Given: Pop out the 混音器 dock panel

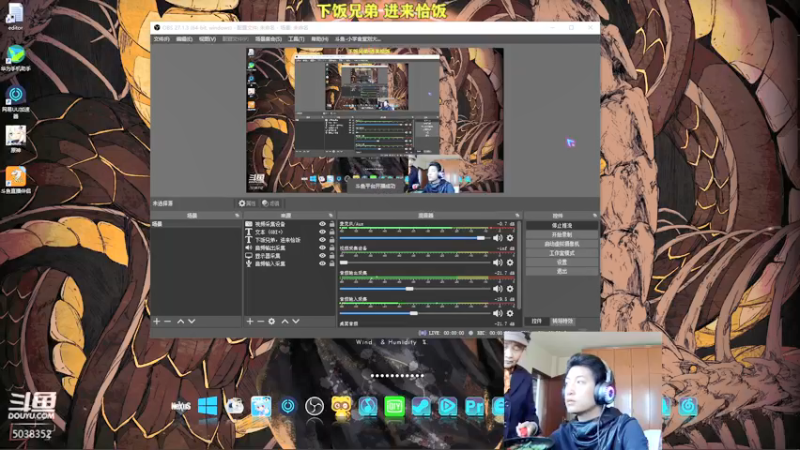Looking at the screenshot, I should tap(517, 216).
